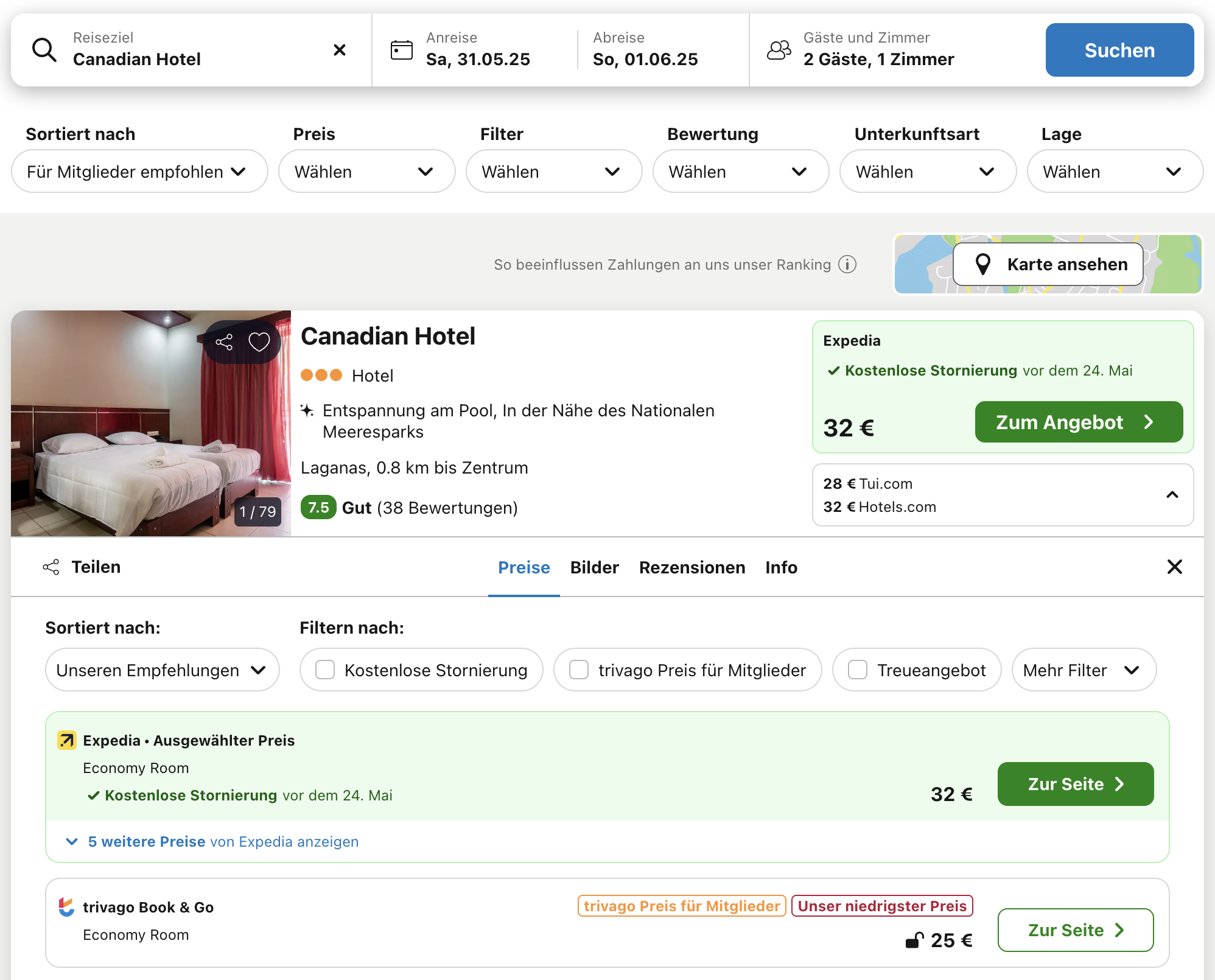The width and height of the screenshot is (1215, 980).
Task: Collapse the Tui.com and Hotels.com price list
Action: (x=1172, y=495)
